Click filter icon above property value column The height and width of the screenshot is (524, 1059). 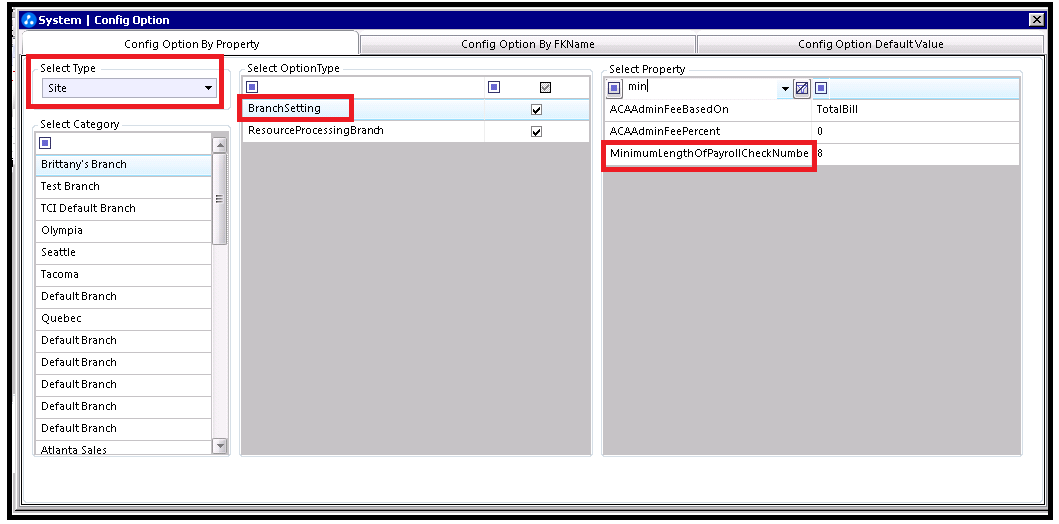pyautogui.click(x=821, y=88)
